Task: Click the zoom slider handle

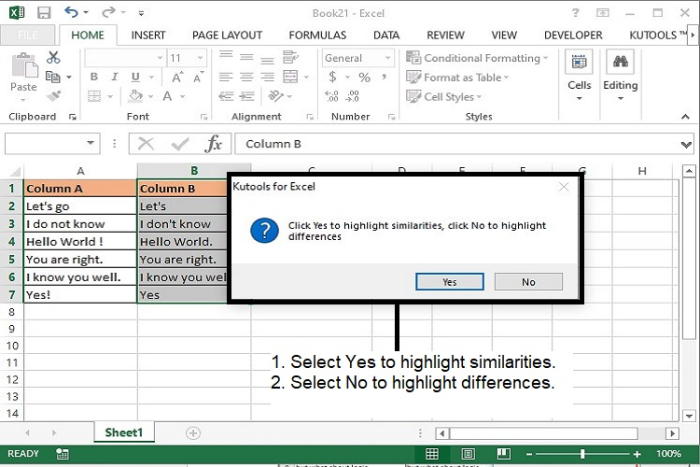Action: 583,454
